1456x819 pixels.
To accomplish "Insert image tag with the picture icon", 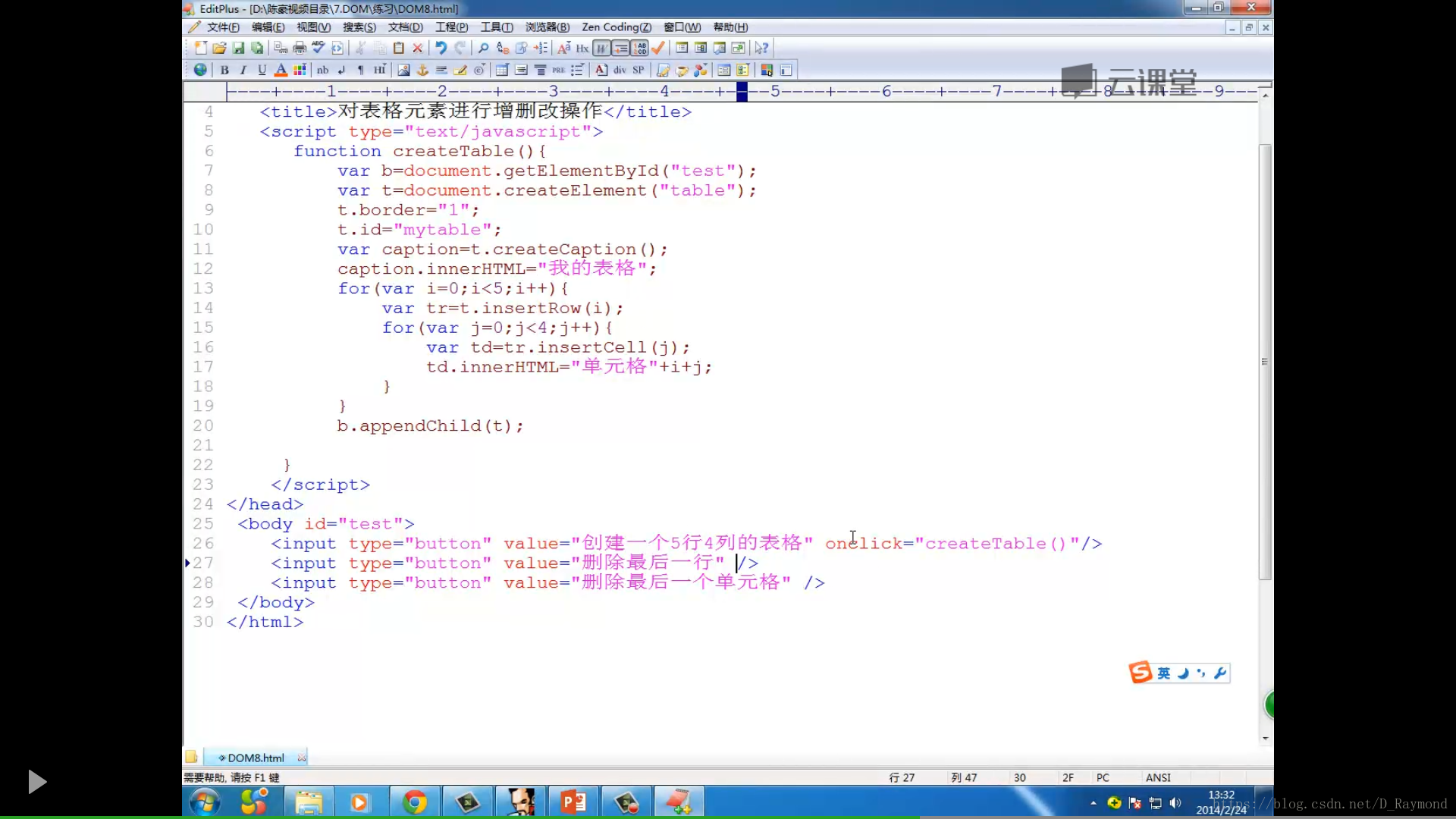I will click(x=403, y=70).
